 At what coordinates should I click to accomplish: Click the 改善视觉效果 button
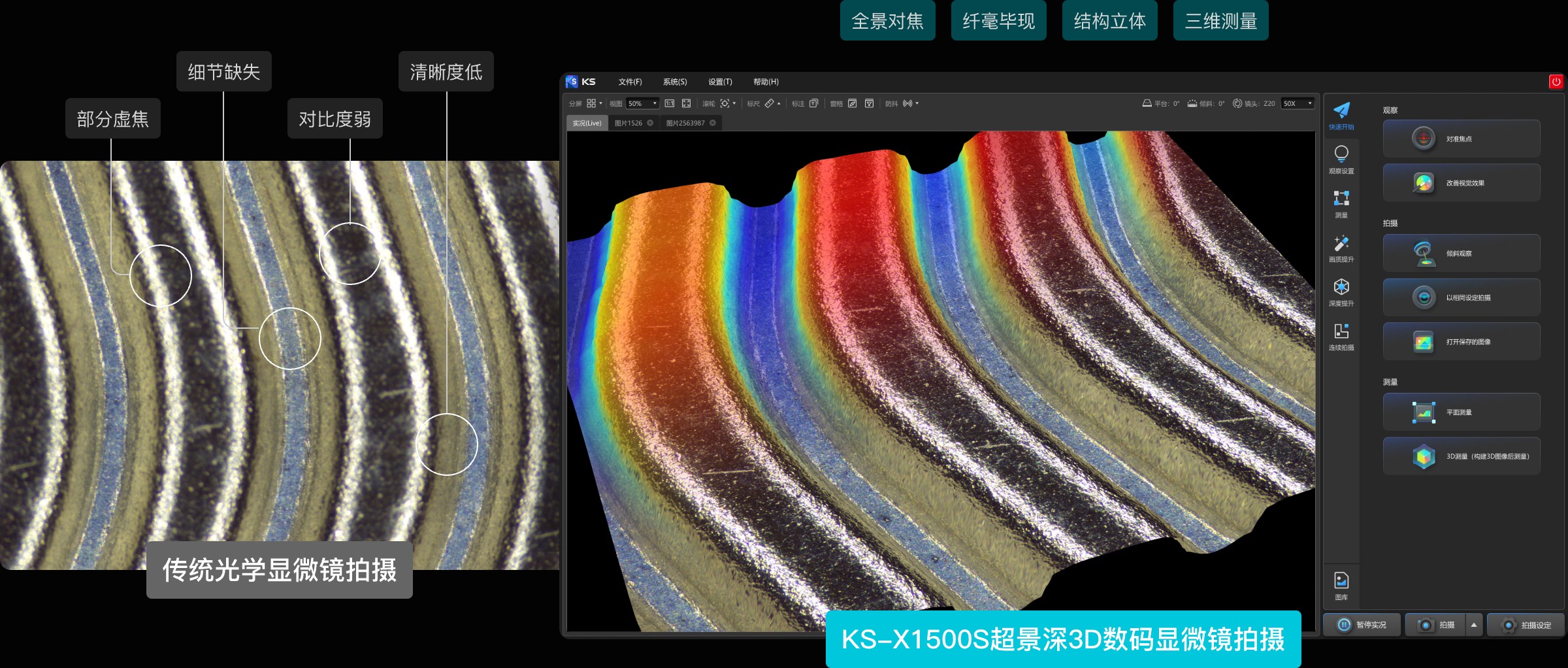point(1462,183)
